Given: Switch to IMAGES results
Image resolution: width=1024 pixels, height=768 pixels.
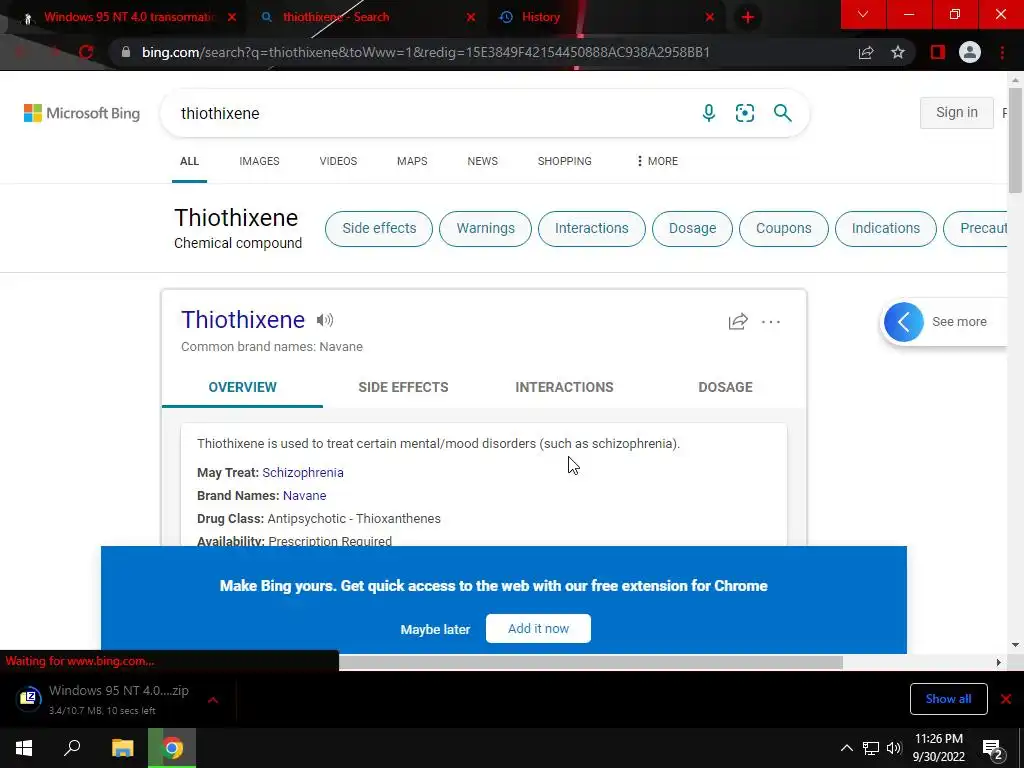Looking at the screenshot, I should click(259, 161).
